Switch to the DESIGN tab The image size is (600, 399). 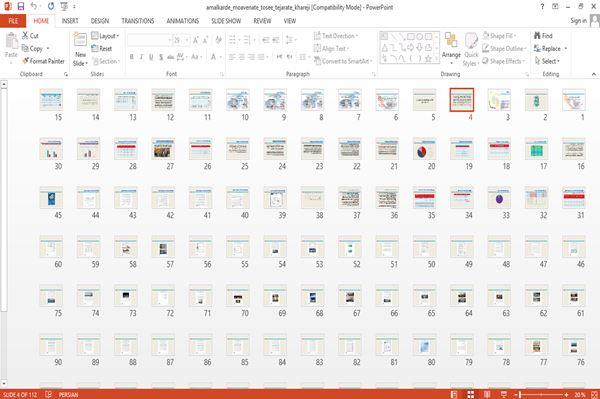click(100, 21)
